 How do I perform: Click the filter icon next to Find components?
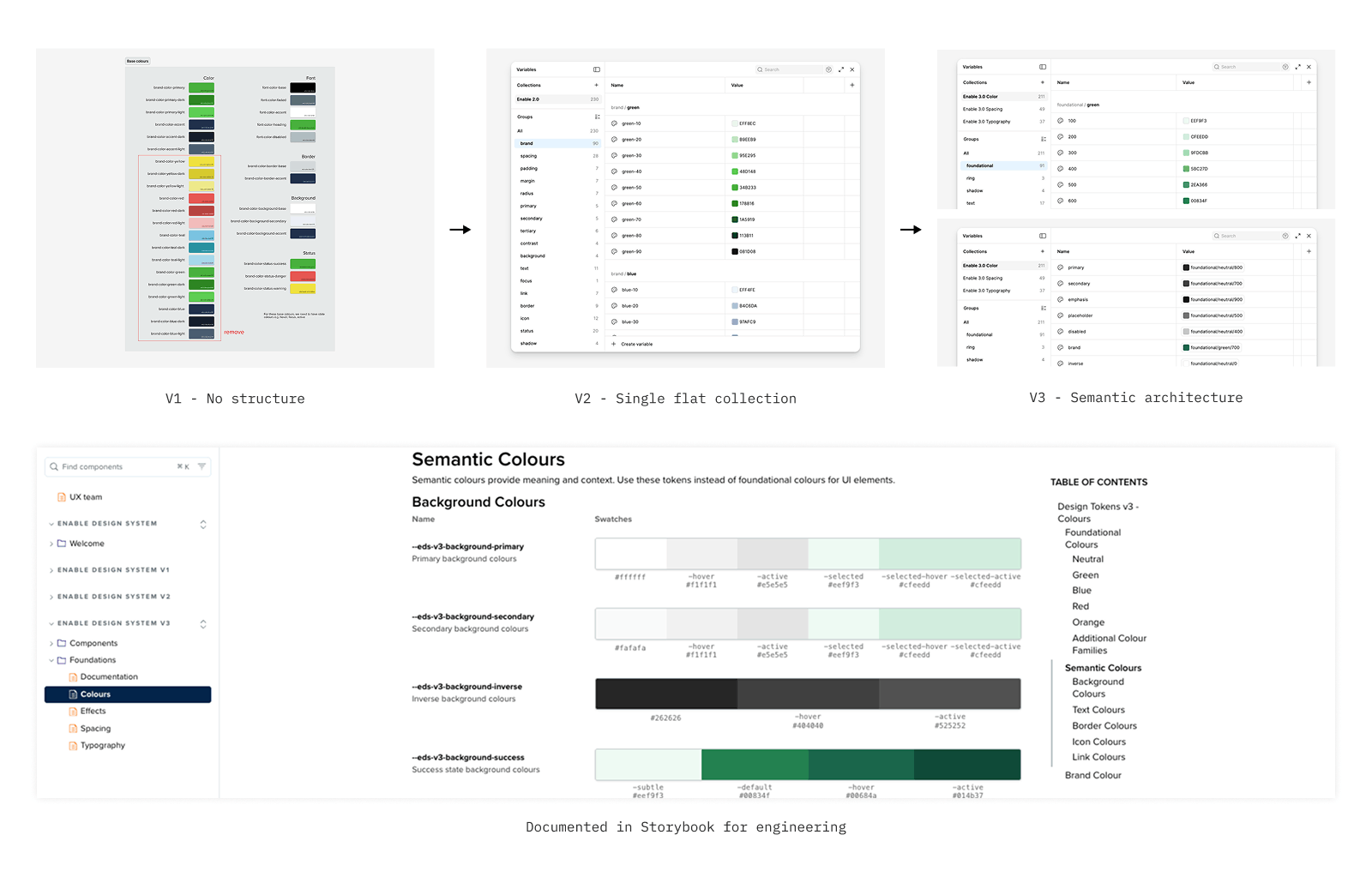[x=202, y=466]
